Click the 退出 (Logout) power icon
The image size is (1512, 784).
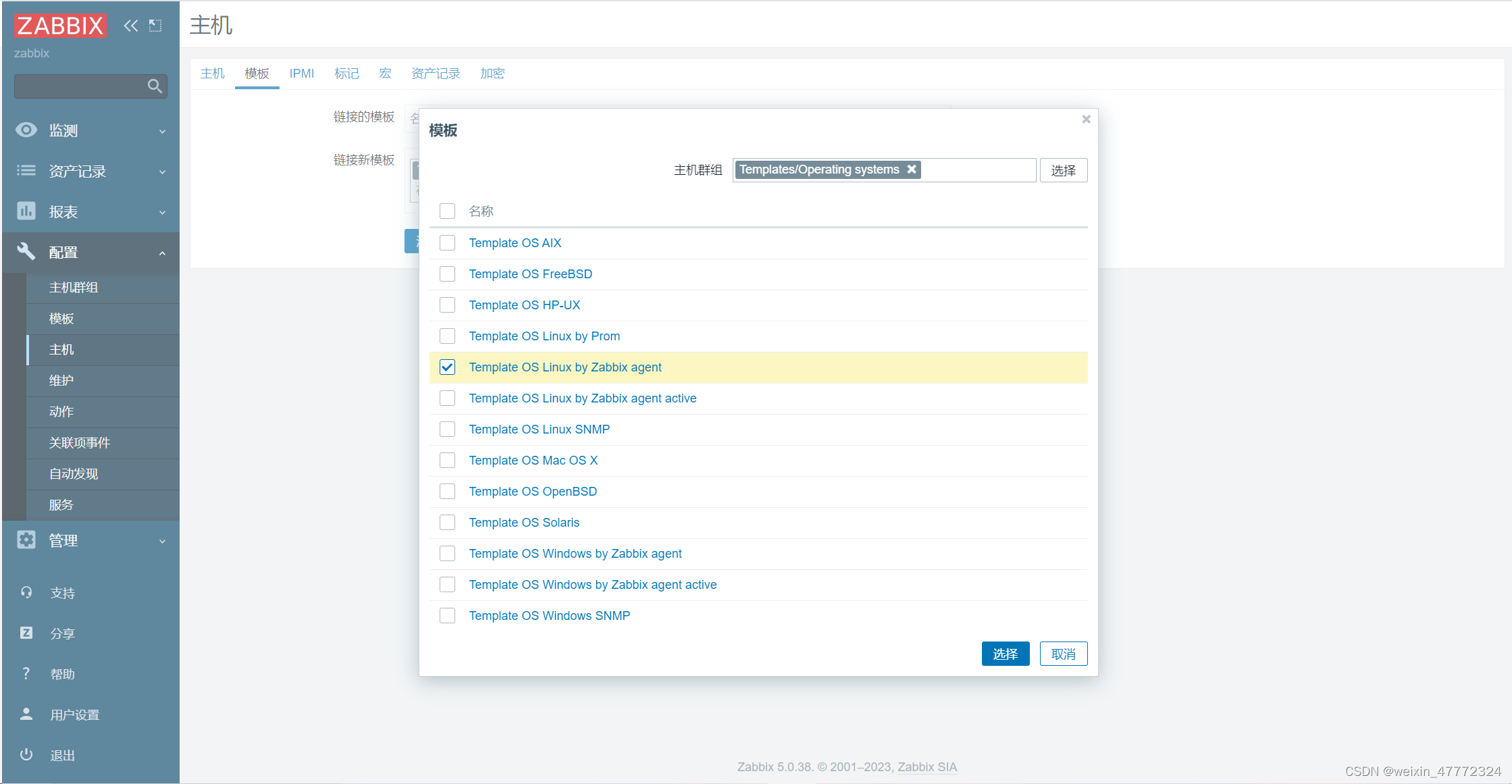pos(26,754)
